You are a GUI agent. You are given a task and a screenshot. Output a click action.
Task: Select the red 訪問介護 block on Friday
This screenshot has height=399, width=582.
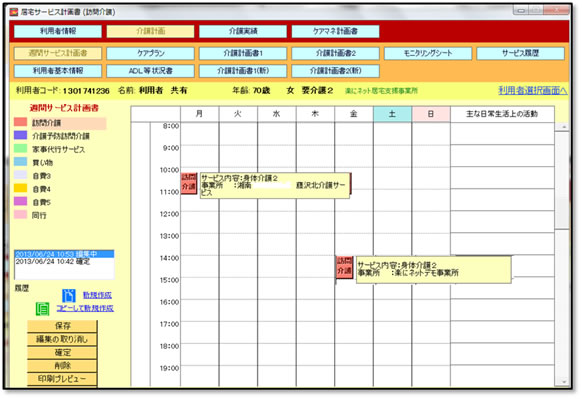coord(344,267)
